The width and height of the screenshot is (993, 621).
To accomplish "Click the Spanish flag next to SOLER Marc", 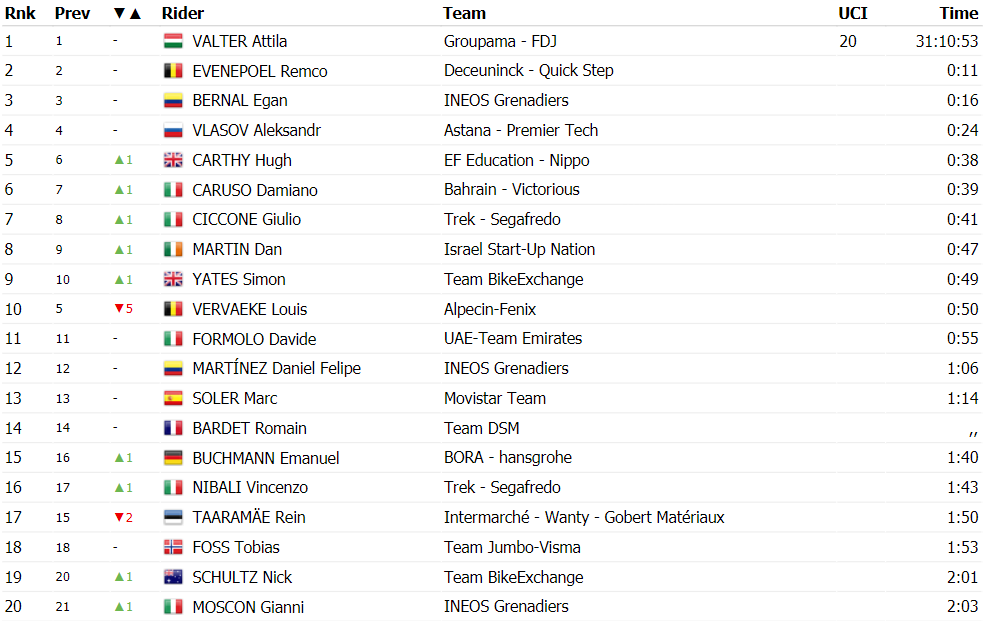I will pos(173,398).
